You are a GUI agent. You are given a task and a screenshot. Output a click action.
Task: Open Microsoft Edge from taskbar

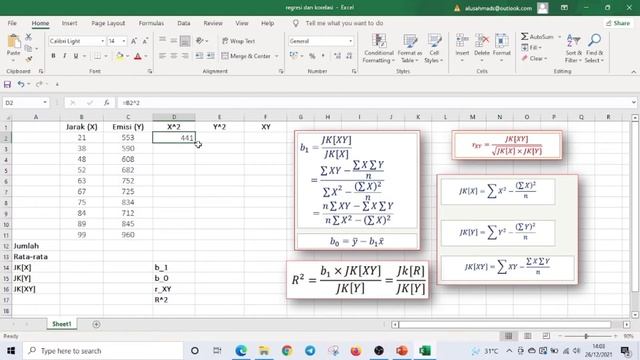pyautogui.click(x=241, y=351)
